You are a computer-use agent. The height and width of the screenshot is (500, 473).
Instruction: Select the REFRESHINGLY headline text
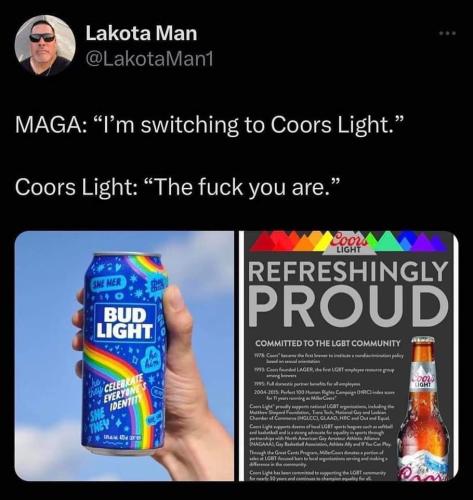coord(348,270)
